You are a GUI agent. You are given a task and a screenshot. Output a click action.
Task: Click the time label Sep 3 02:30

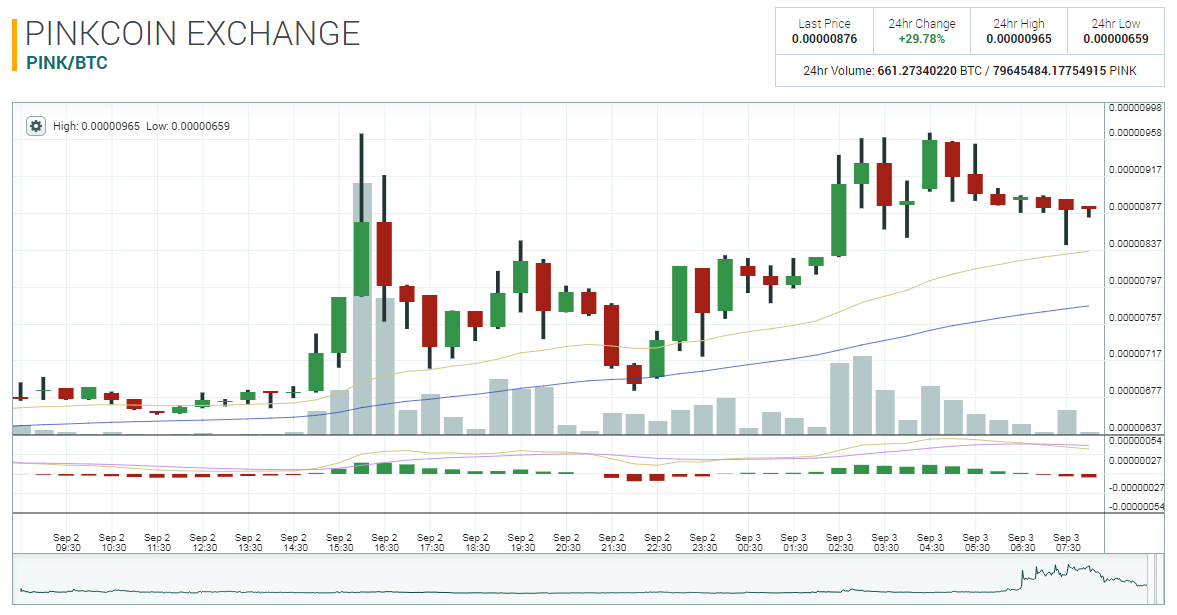pyautogui.click(x=839, y=542)
